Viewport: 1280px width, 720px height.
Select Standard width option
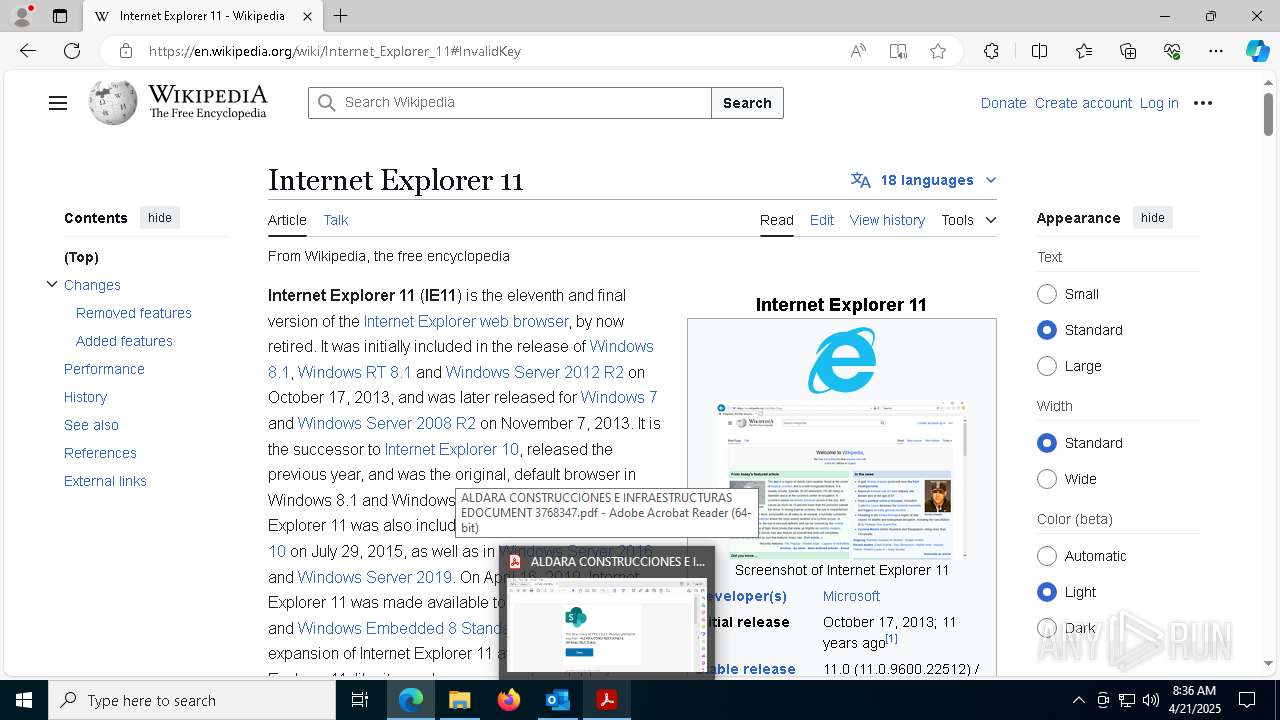click(x=1047, y=443)
